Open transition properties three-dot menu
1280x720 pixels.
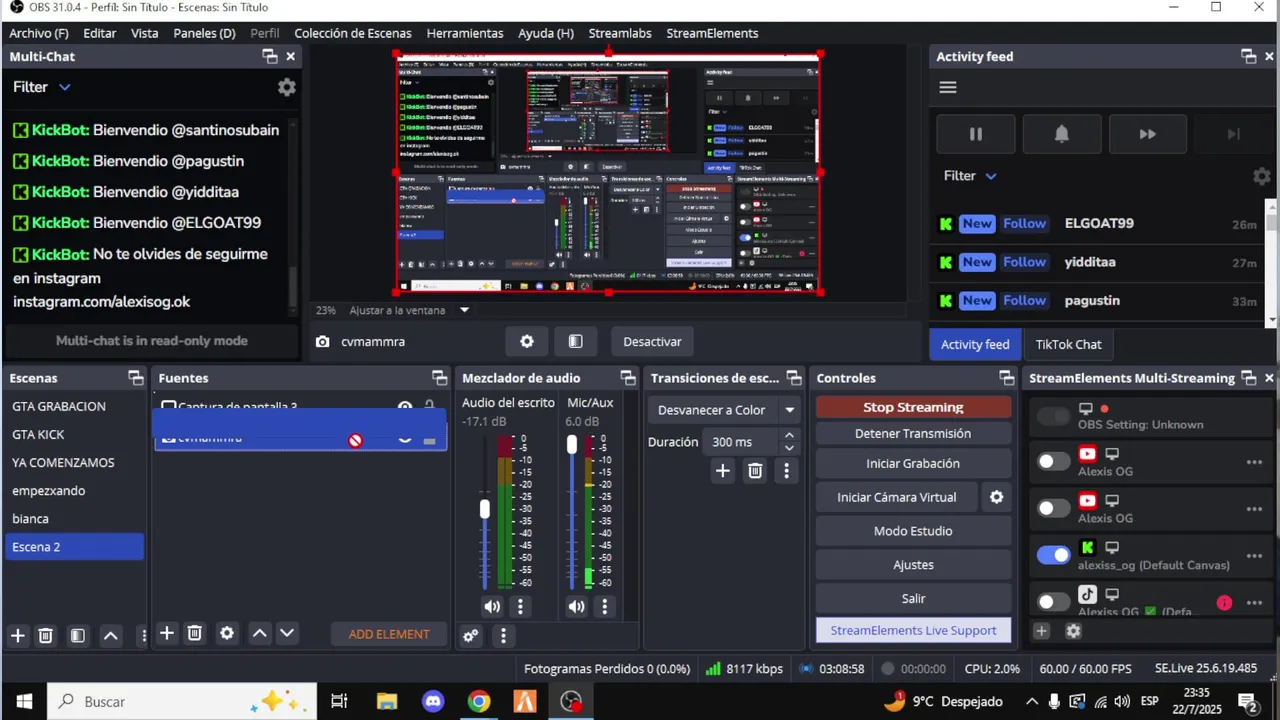pyautogui.click(x=787, y=471)
